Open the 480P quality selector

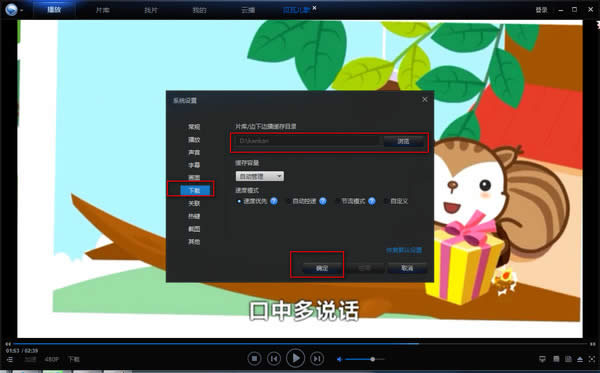(x=52, y=359)
